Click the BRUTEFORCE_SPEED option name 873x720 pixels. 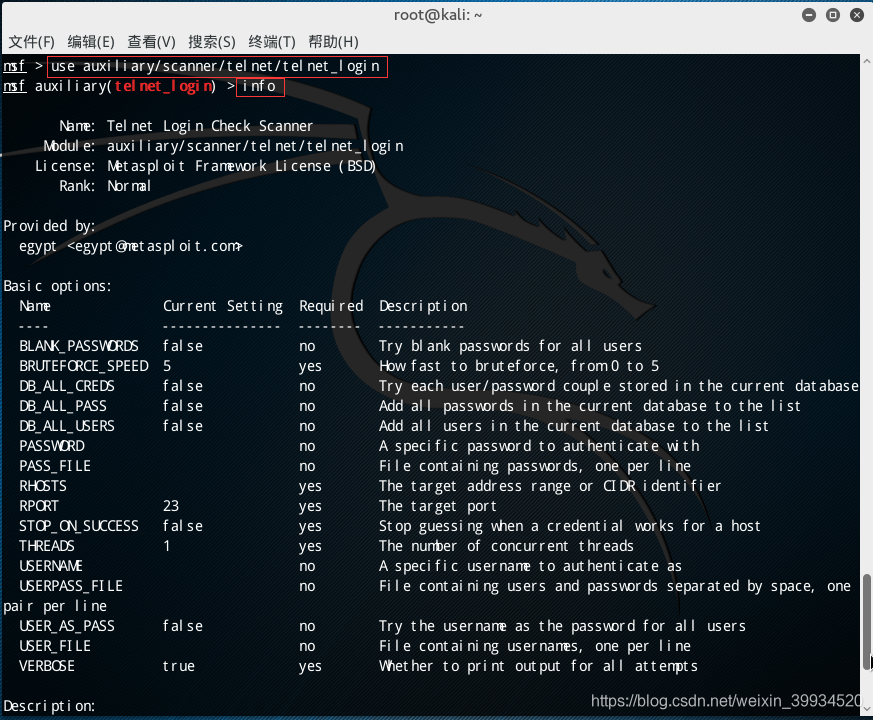(x=84, y=366)
